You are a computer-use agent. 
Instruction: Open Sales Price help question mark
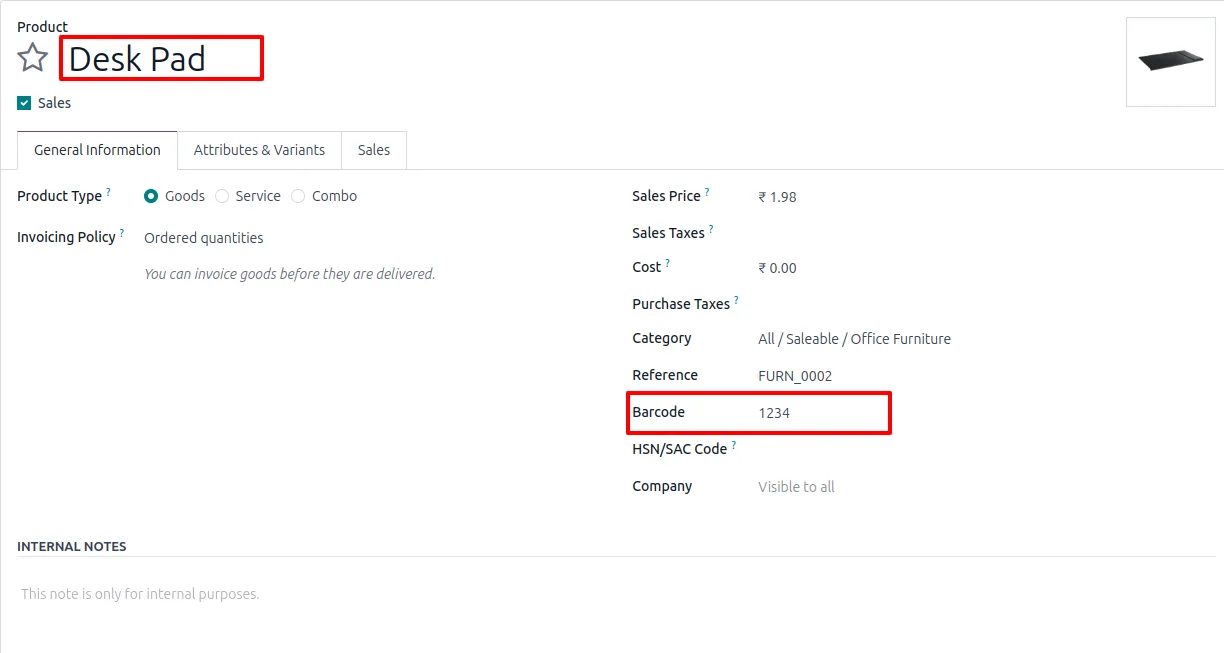707,191
